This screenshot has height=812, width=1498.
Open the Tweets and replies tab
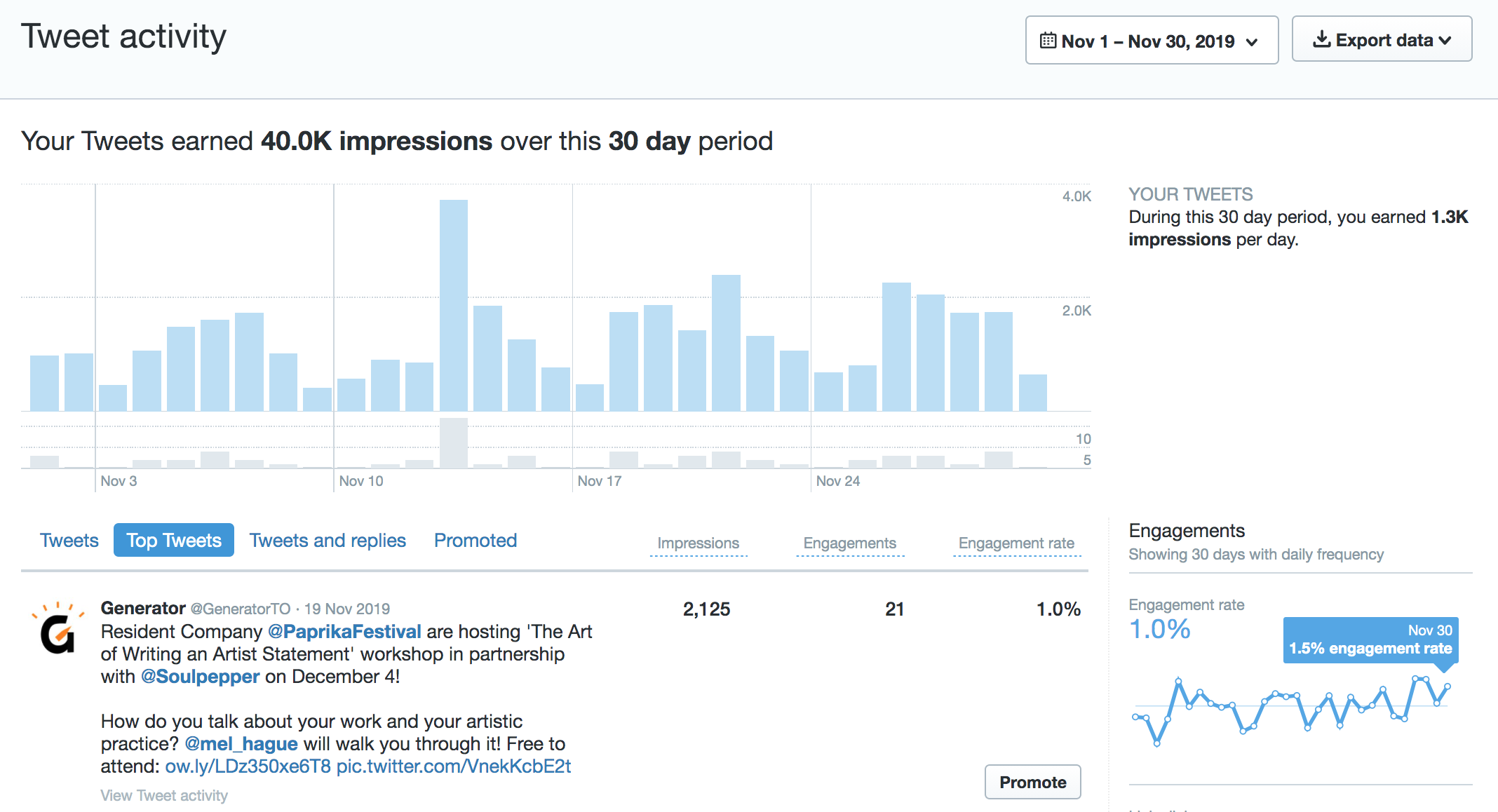(328, 540)
